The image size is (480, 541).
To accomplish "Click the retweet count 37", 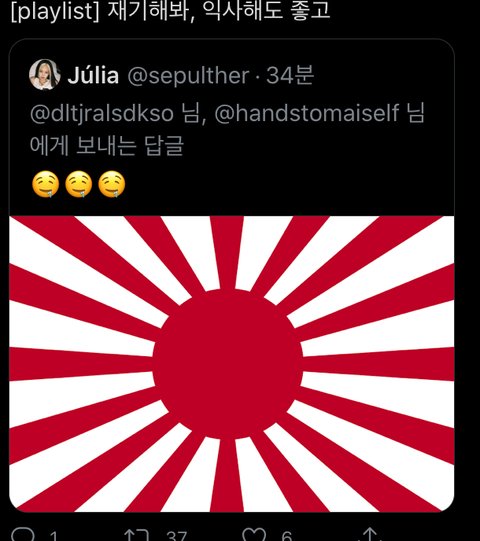I will [x=177, y=536].
